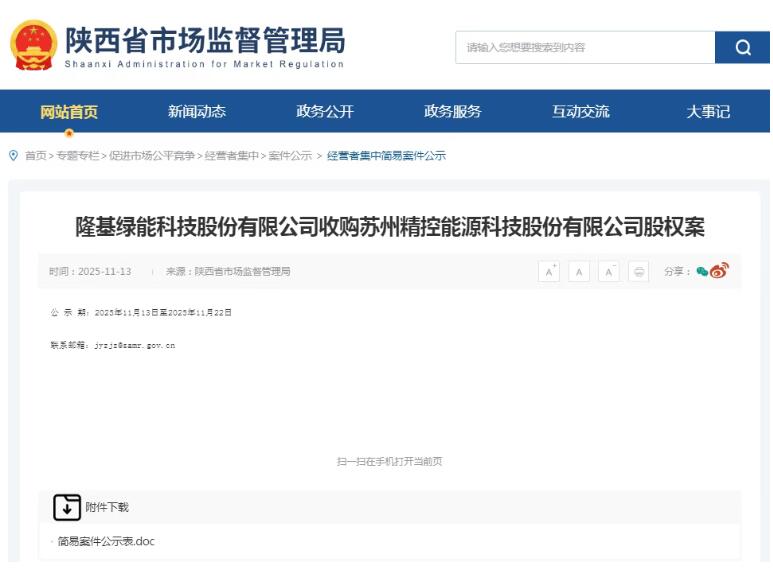773x581 pixels.
Task: Click the print page icon
Action: 639,272
